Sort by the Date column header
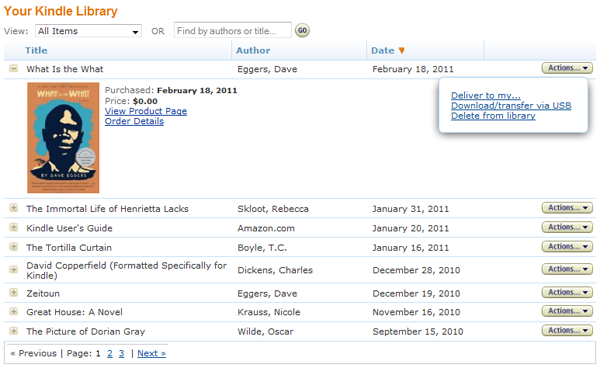The image size is (600, 368). click(x=383, y=50)
